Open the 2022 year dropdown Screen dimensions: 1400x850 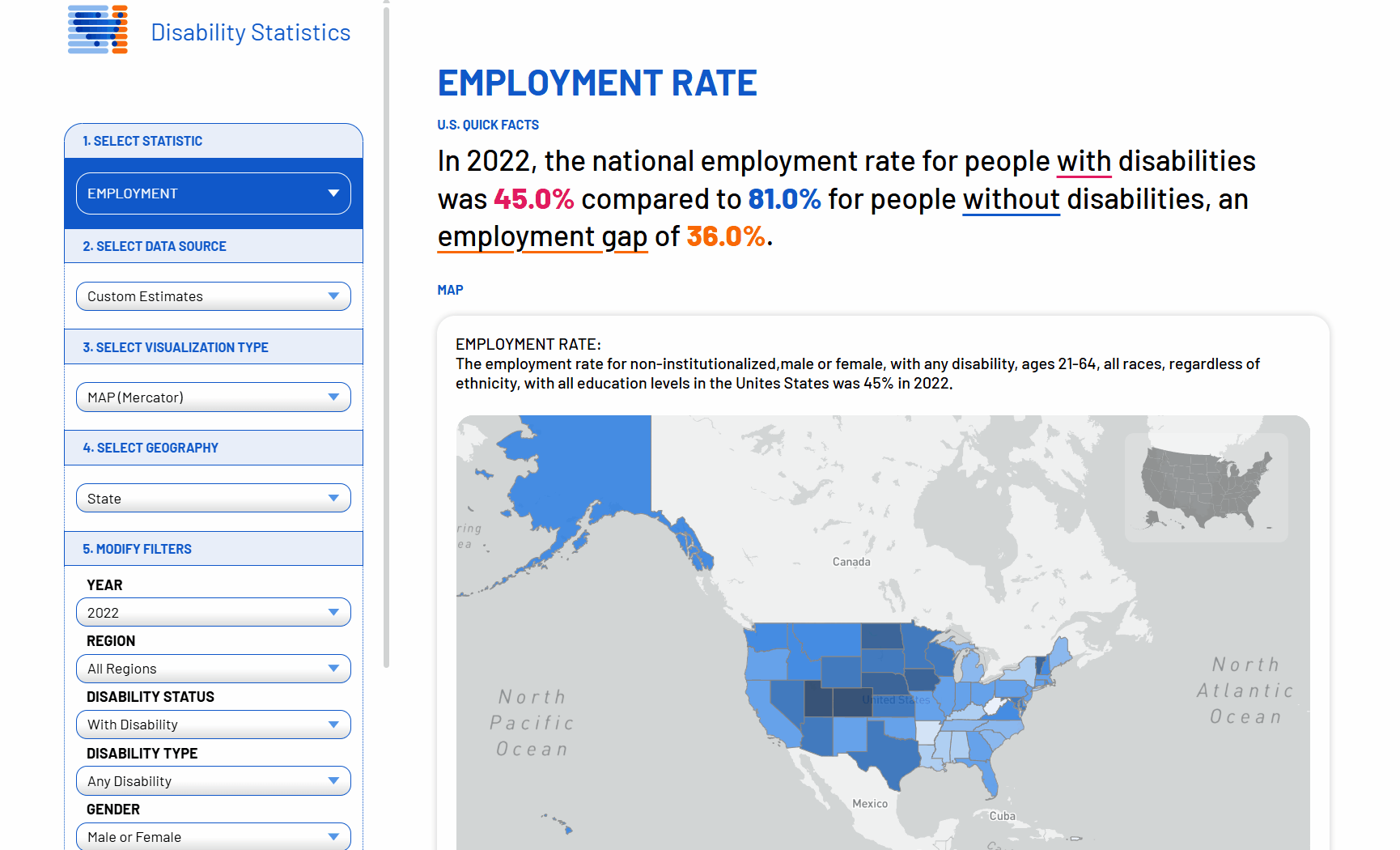click(213, 613)
